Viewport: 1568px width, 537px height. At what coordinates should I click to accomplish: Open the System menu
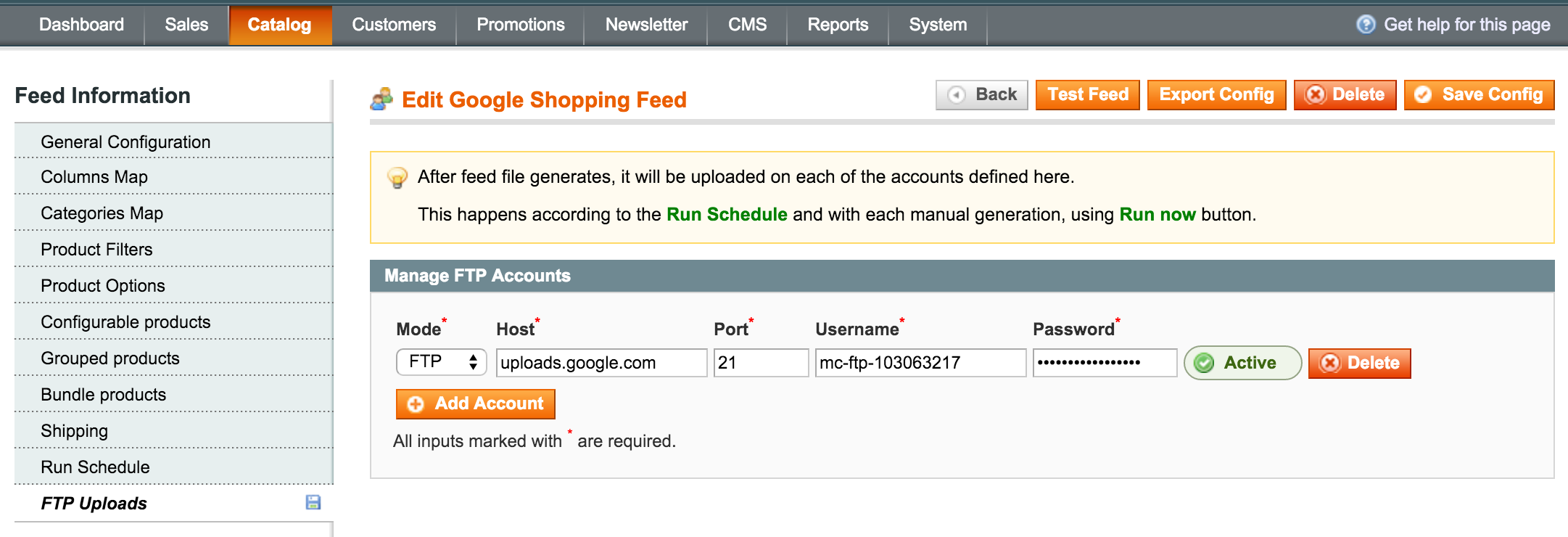click(938, 25)
